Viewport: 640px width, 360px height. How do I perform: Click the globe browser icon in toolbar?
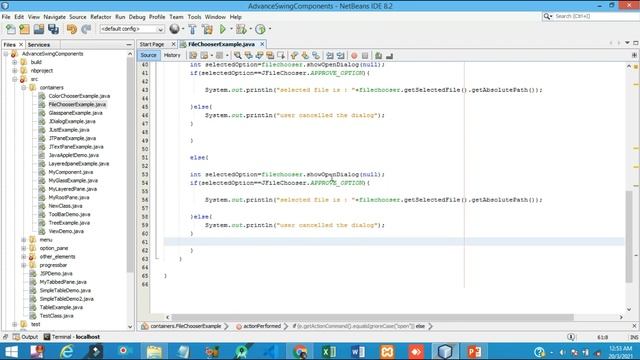[174, 29]
